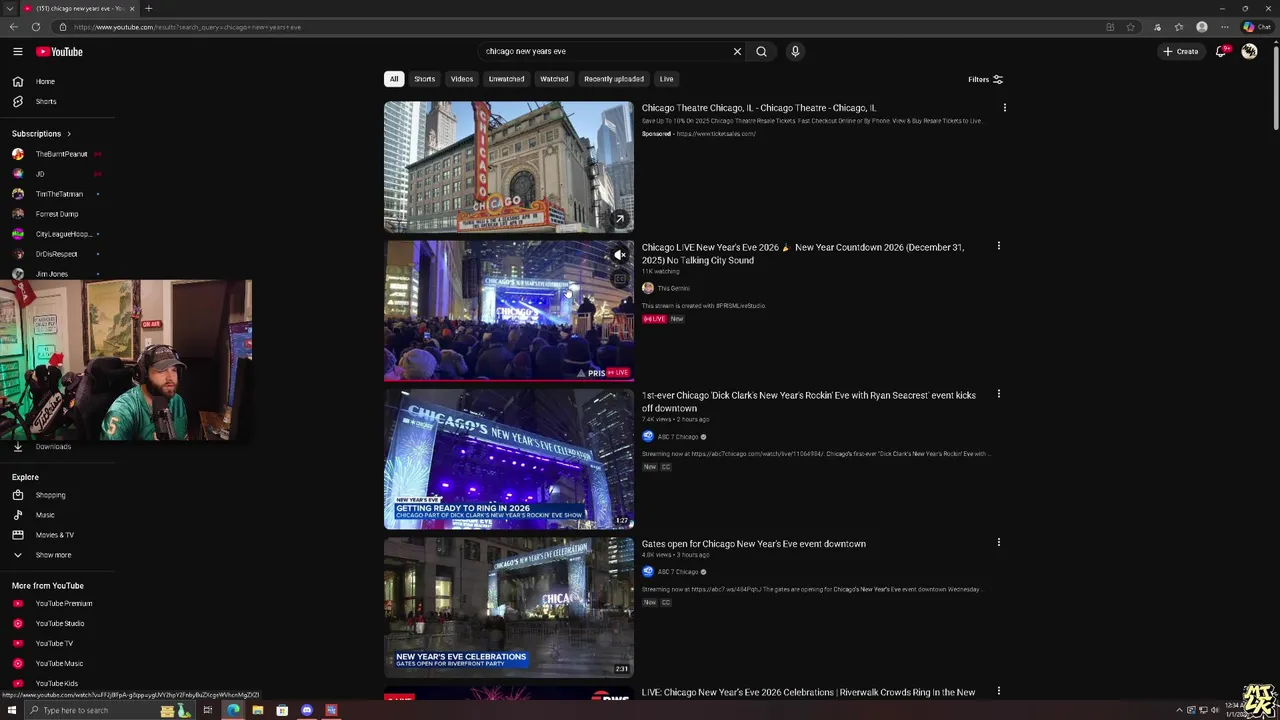
Task: Start voice search with microphone icon
Action: [795, 51]
